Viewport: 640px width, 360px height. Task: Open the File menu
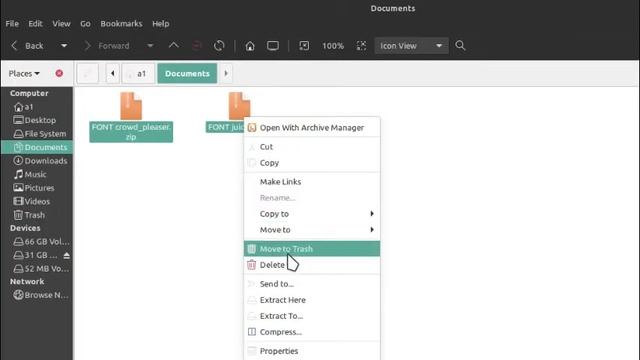coord(12,24)
